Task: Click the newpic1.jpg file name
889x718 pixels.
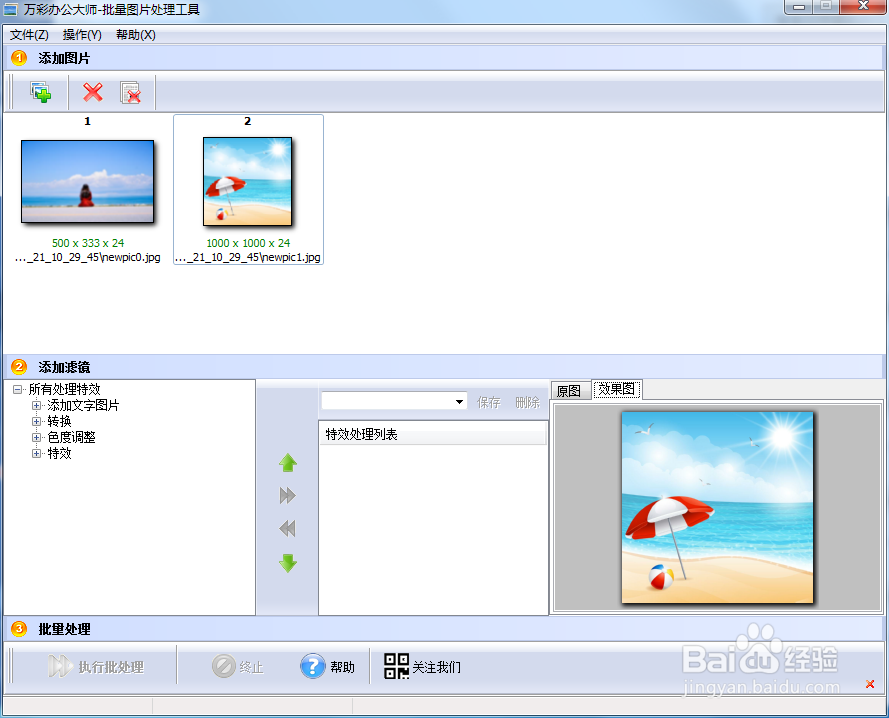Action: (248, 257)
